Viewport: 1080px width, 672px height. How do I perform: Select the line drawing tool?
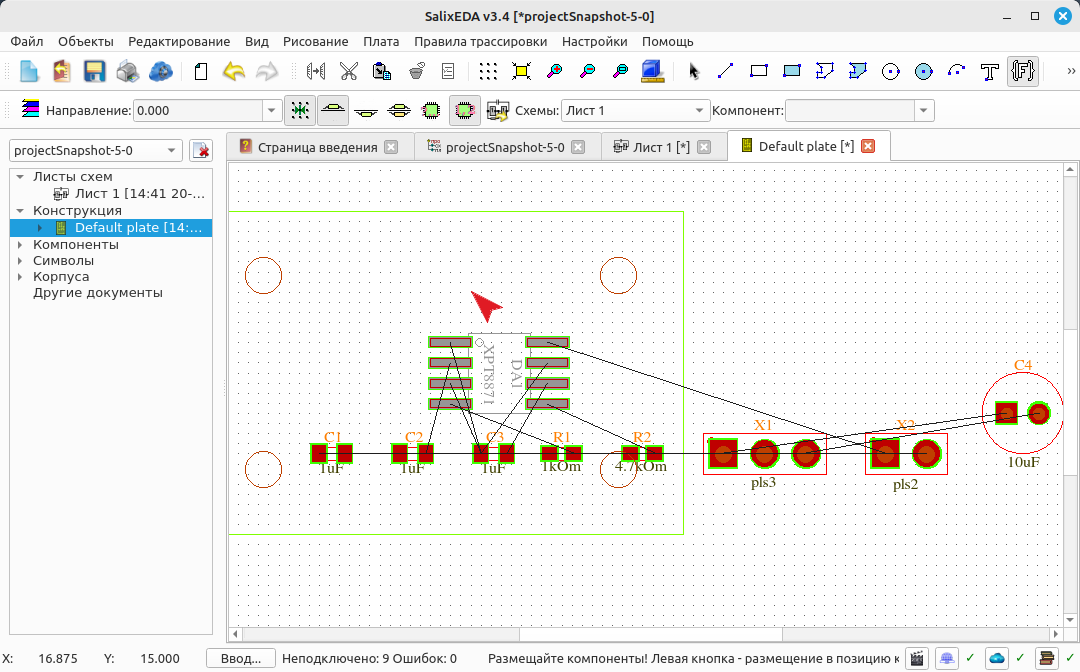point(725,71)
